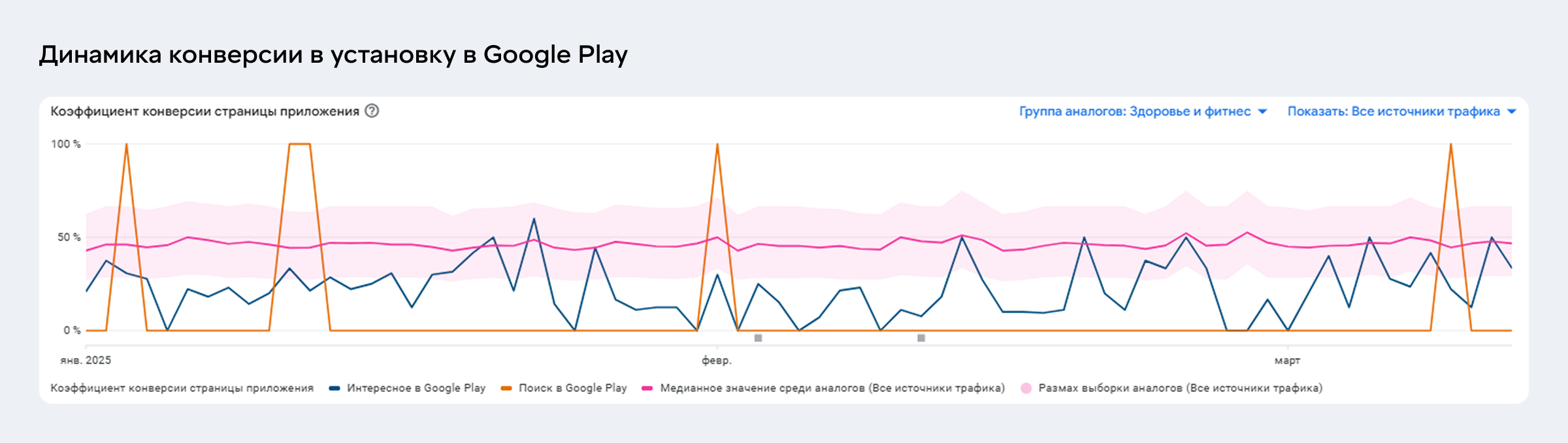Expand the Показать traffic sources dropdown
The image size is (1568, 443).
(x=1394, y=112)
